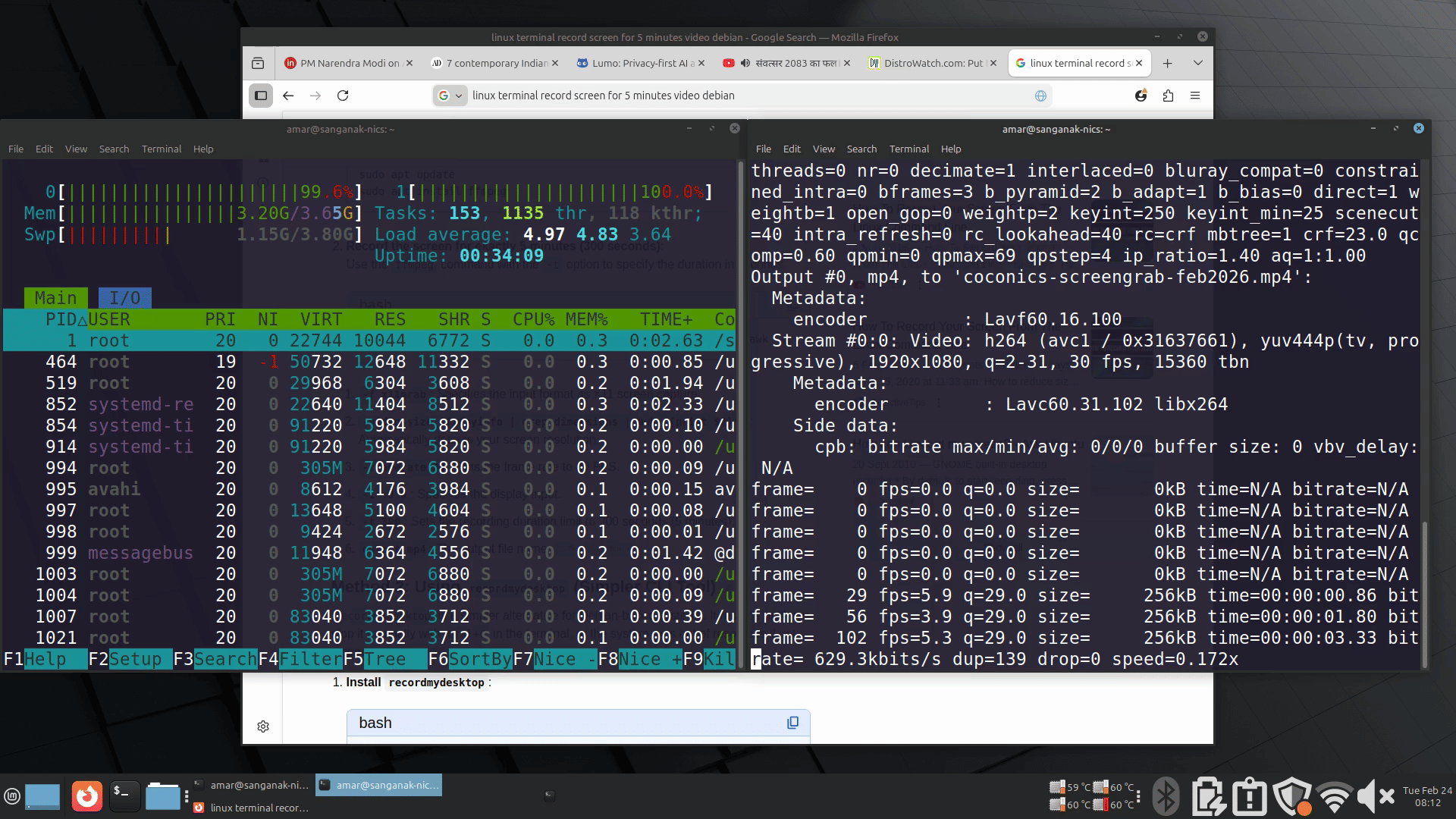Copy the bash code block
This screenshot has height=819, width=1456.
[792, 723]
